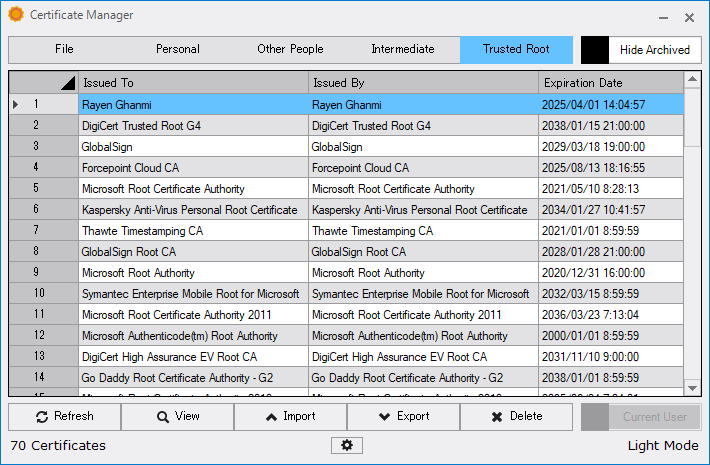The image size is (710, 465).
Task: Sort by the Issued By column header
Action: tap(423, 83)
